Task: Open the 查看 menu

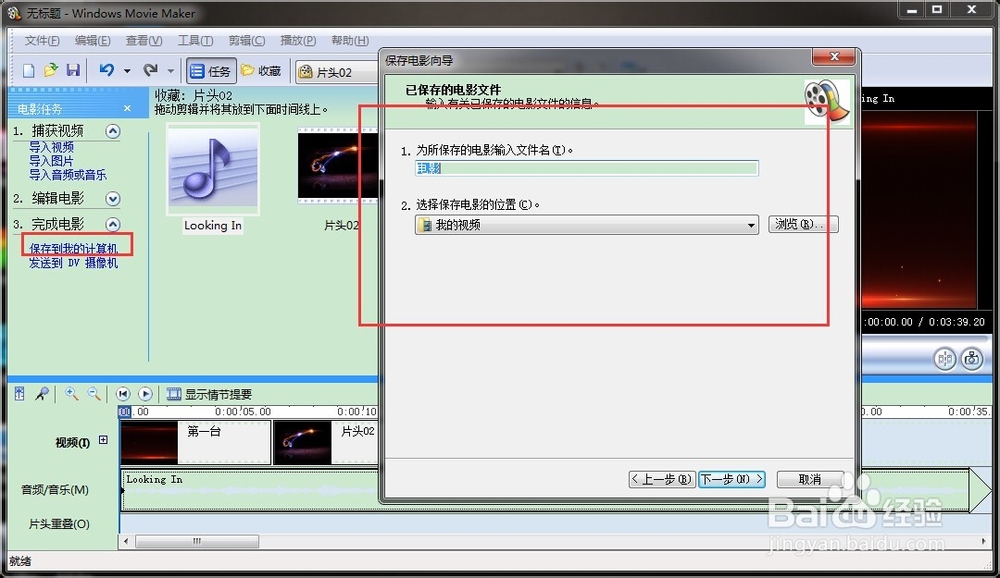Action: [143, 41]
